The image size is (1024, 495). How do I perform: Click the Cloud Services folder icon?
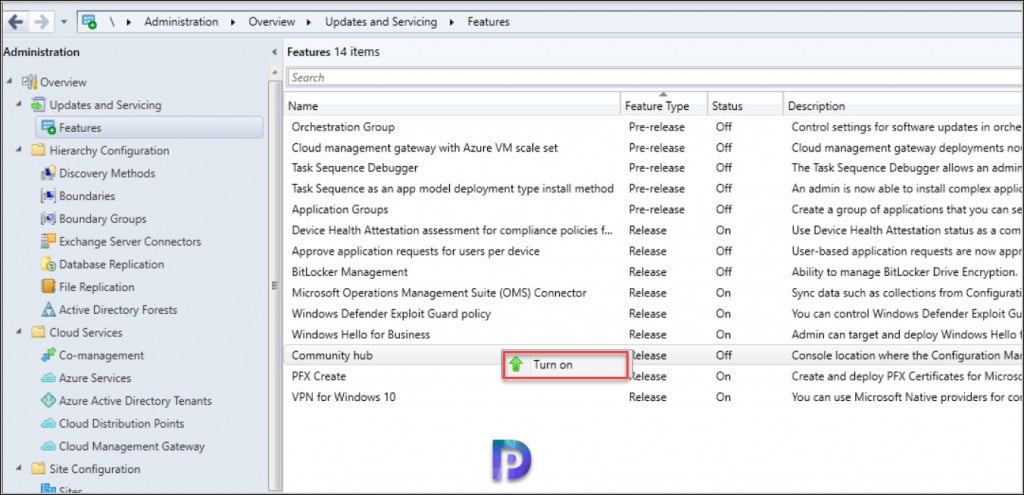click(39, 332)
